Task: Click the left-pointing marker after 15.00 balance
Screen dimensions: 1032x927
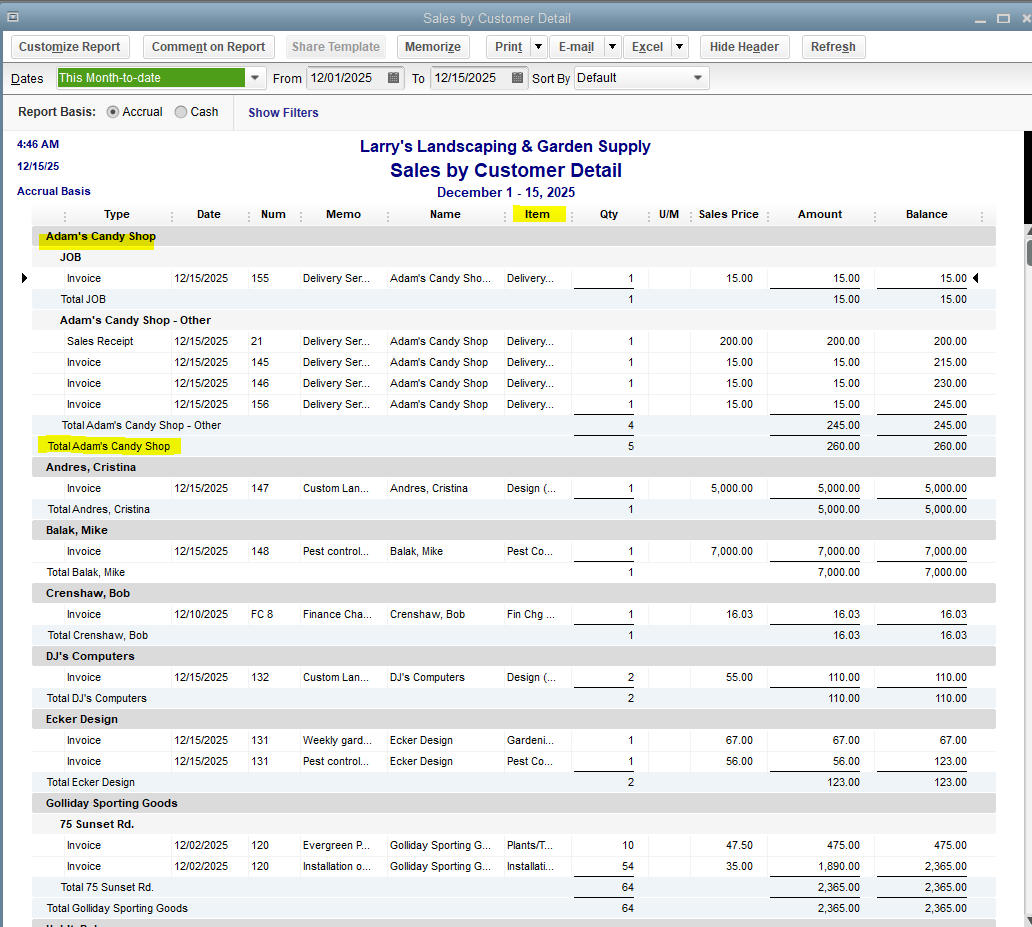Action: (976, 278)
